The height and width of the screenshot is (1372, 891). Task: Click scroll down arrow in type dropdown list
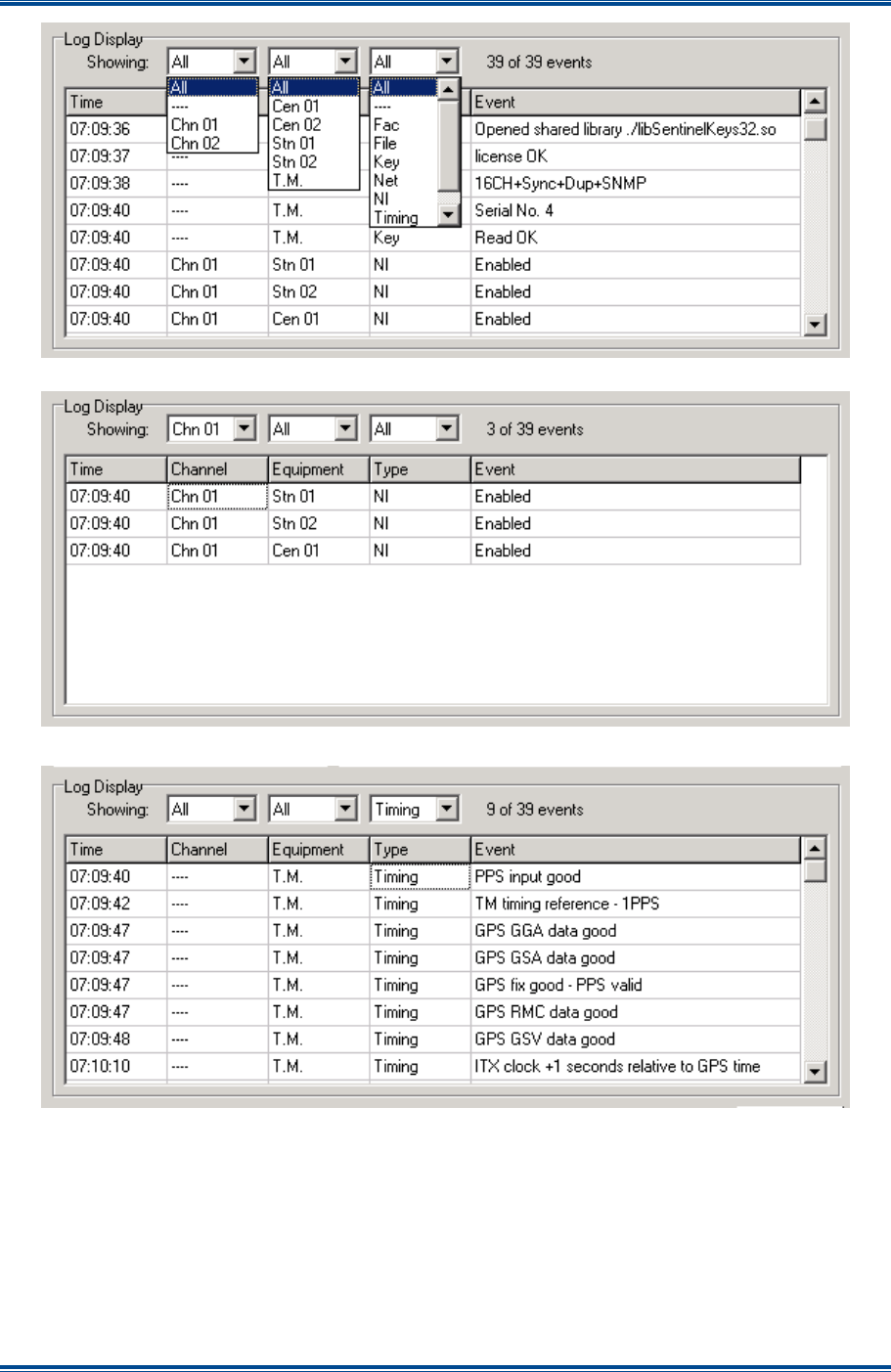click(448, 215)
